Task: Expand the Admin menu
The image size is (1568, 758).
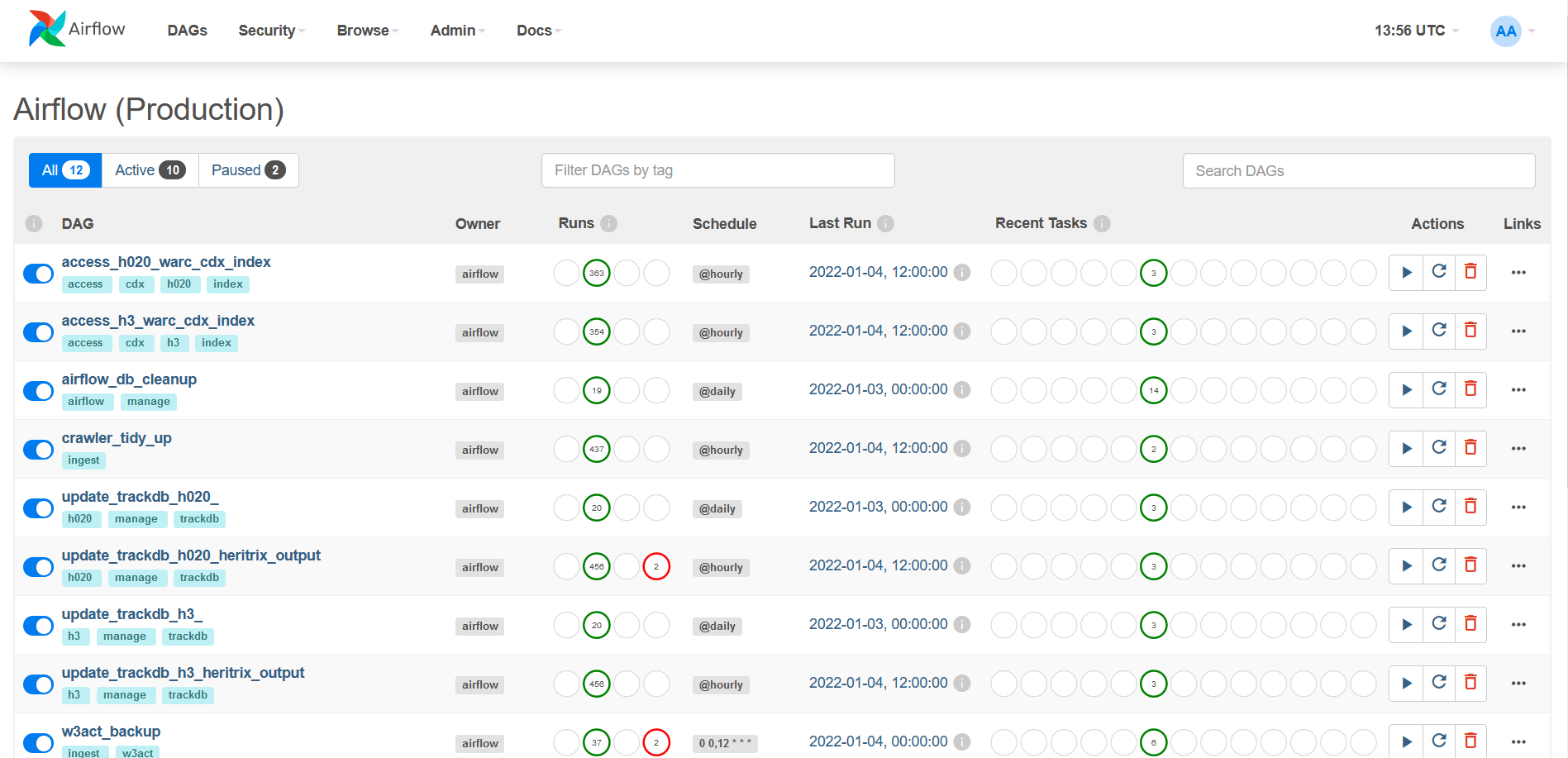Action: 457,31
